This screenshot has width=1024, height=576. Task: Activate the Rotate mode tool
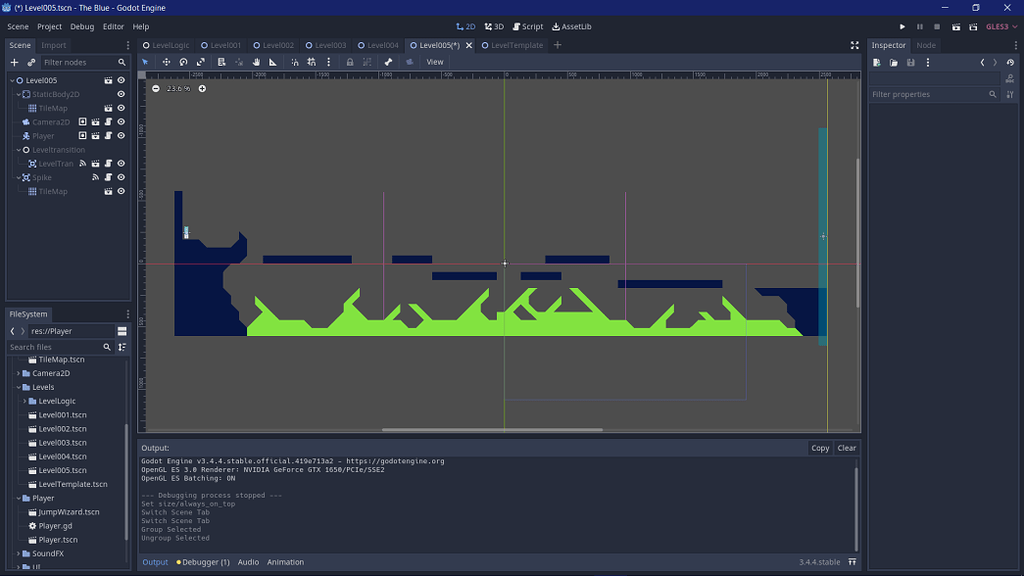click(x=183, y=62)
